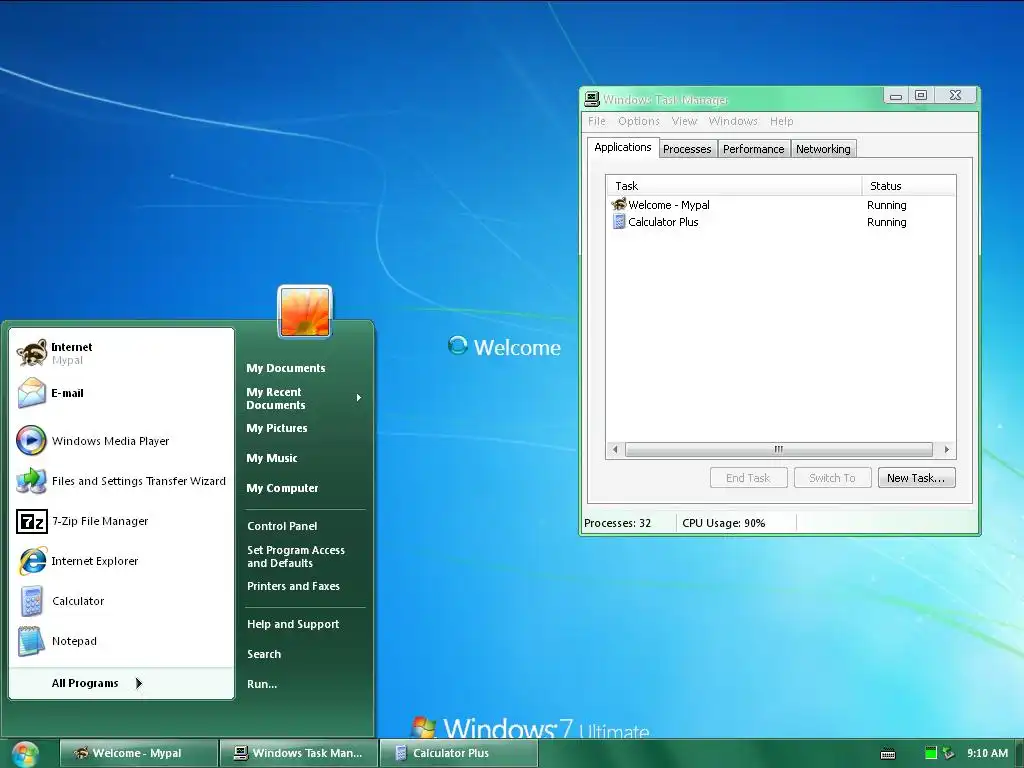Screen dimensions: 1024x768
Task: Click the user account flower picture
Action: coord(305,312)
